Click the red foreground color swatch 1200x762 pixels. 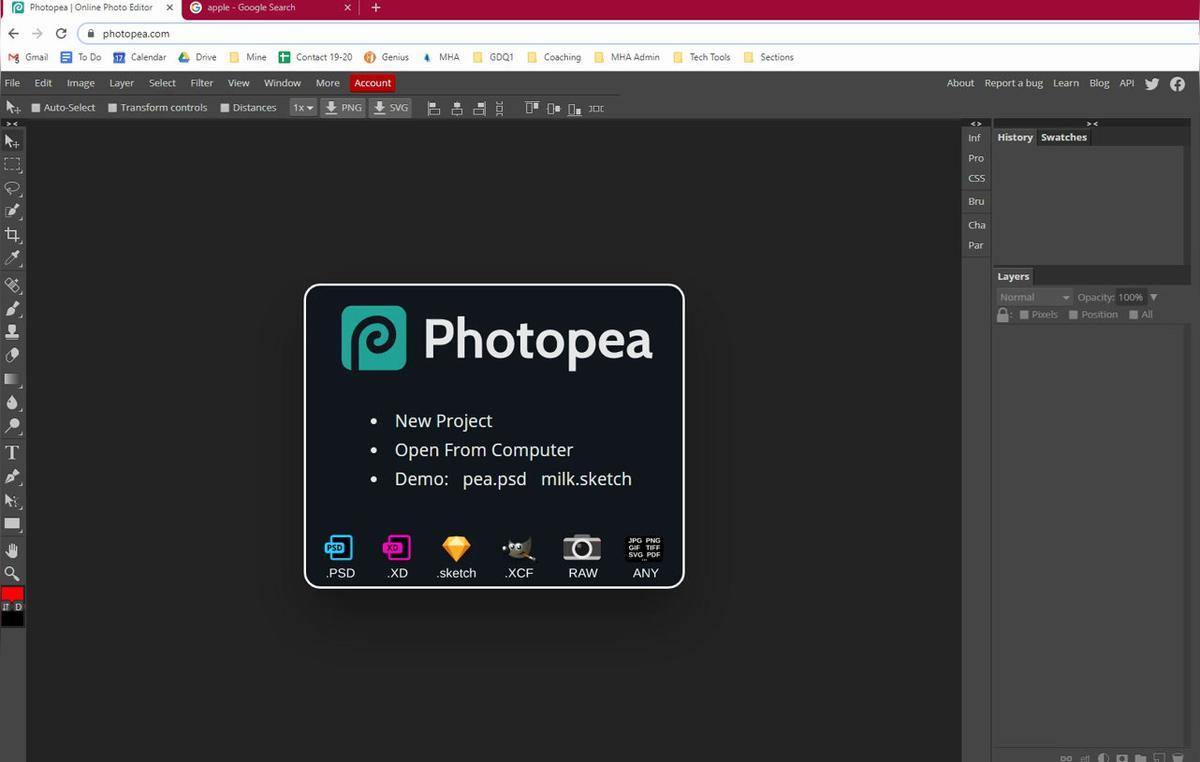pyautogui.click(x=12, y=594)
